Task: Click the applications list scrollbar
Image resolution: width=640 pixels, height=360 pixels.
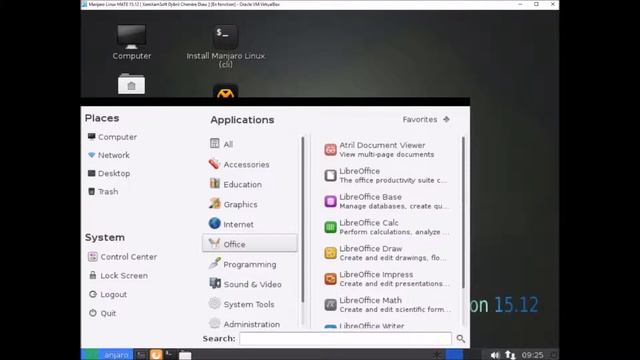Action: pos(463,212)
